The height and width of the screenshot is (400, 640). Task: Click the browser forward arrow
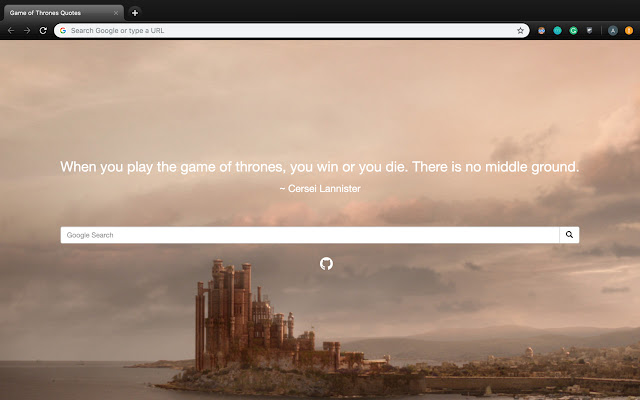click(27, 31)
